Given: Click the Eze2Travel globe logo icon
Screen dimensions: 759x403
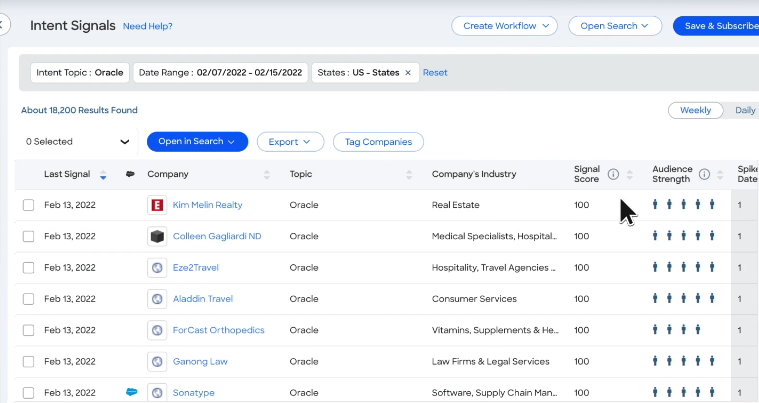Looking at the screenshot, I should click(157, 268).
